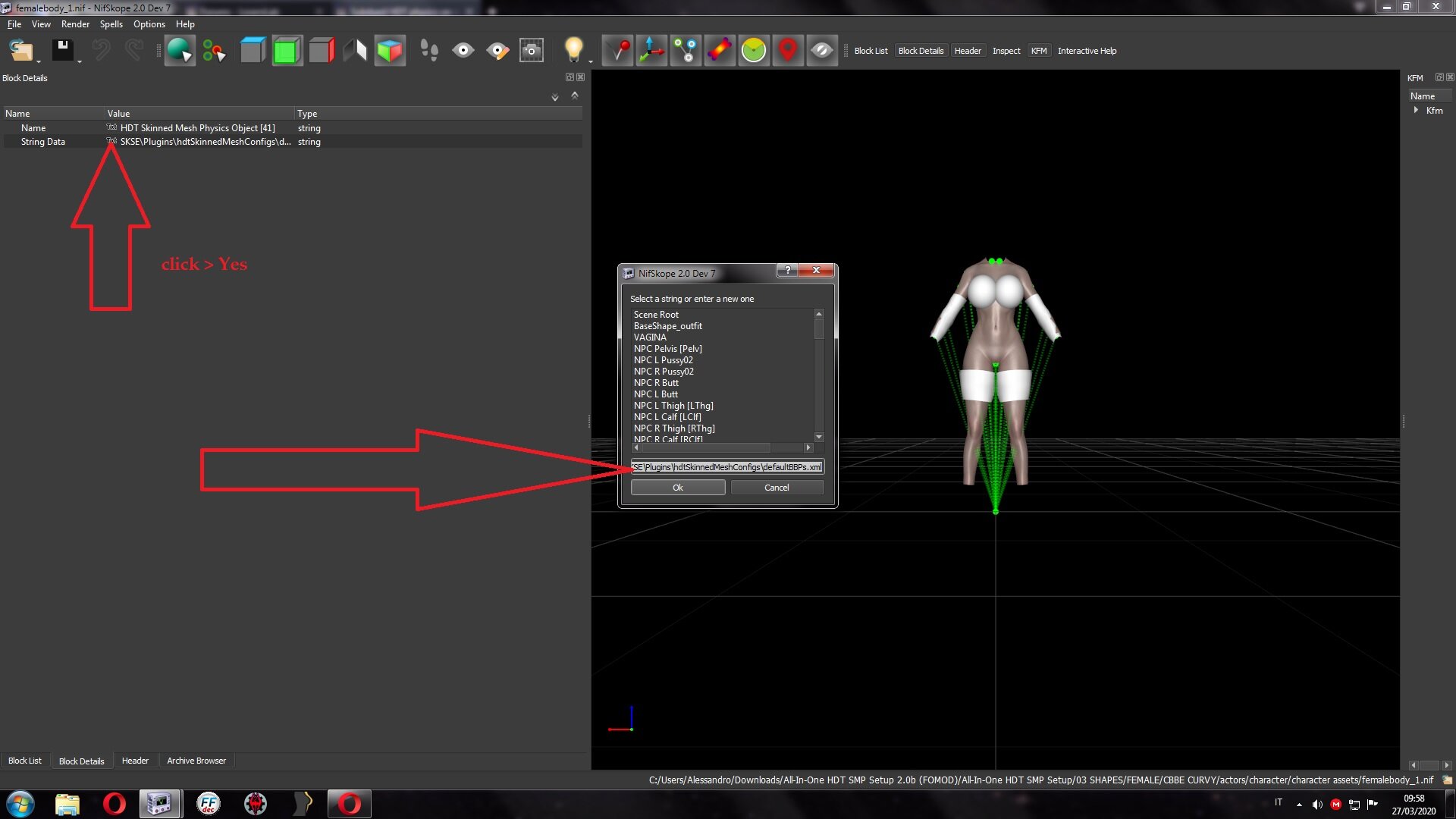The image size is (1456, 819).
Task: Switch to perspective view colored cube
Action: coord(390,51)
